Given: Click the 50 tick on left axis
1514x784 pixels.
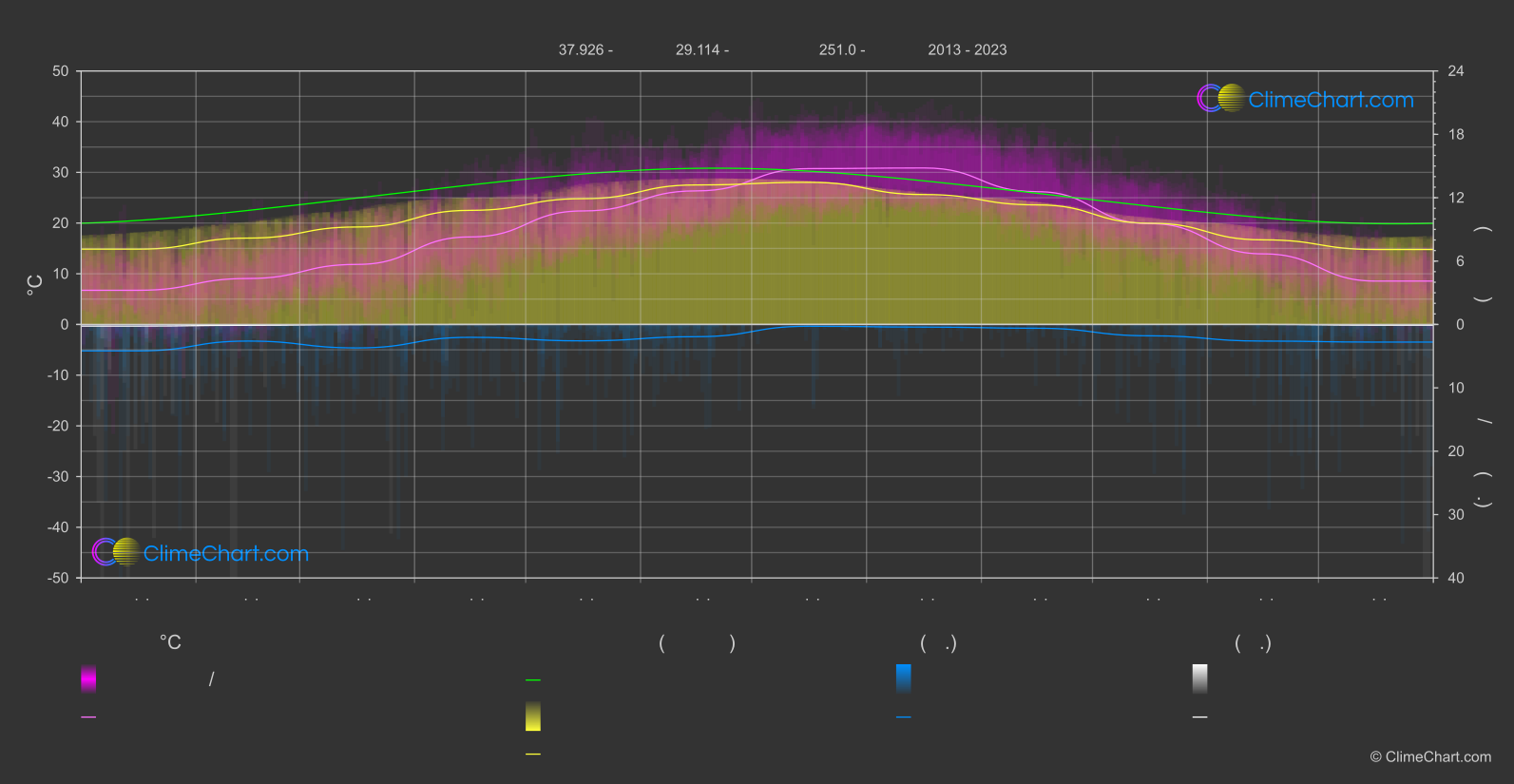Looking at the screenshot, I should [x=61, y=71].
